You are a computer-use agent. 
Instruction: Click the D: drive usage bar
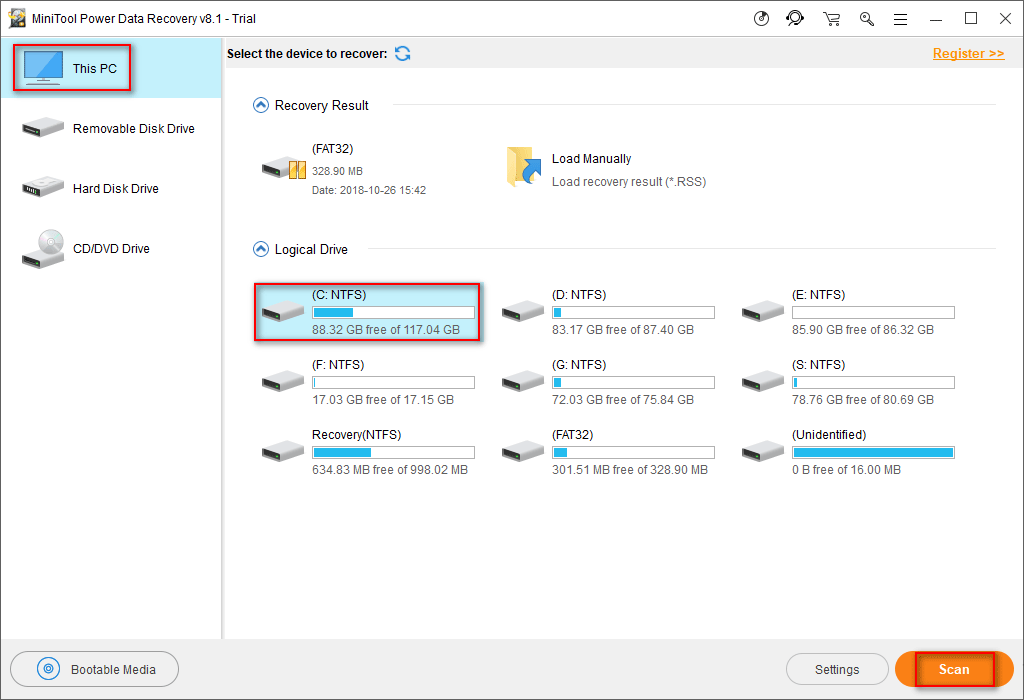pyautogui.click(x=633, y=313)
